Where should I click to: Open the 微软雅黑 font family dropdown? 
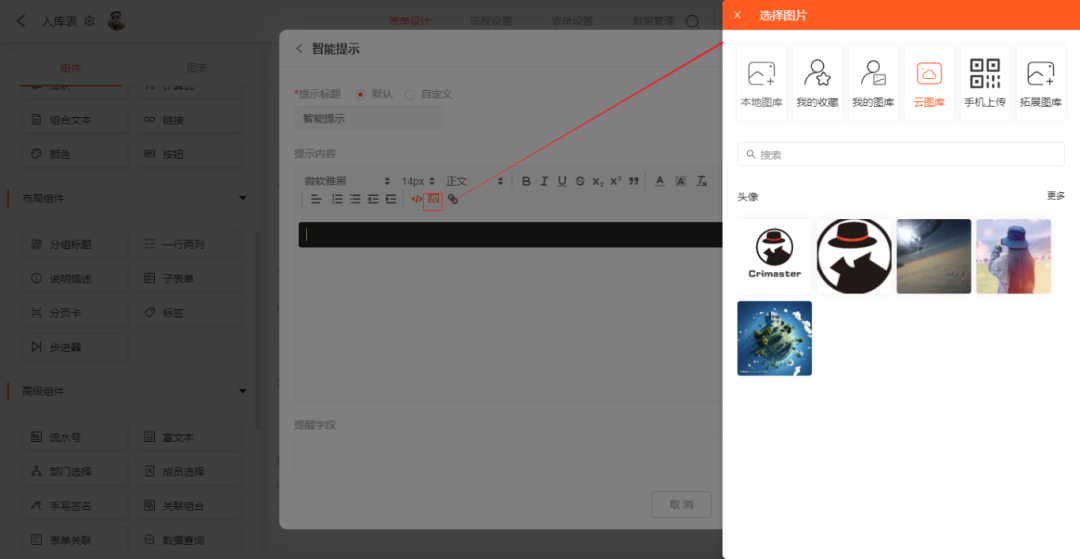[x=347, y=181]
